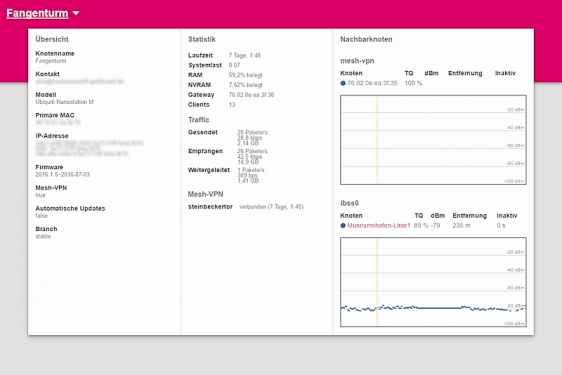Select the steinbeckertor Mesh-VPN entry
The height and width of the screenshot is (375, 562).
210,207
